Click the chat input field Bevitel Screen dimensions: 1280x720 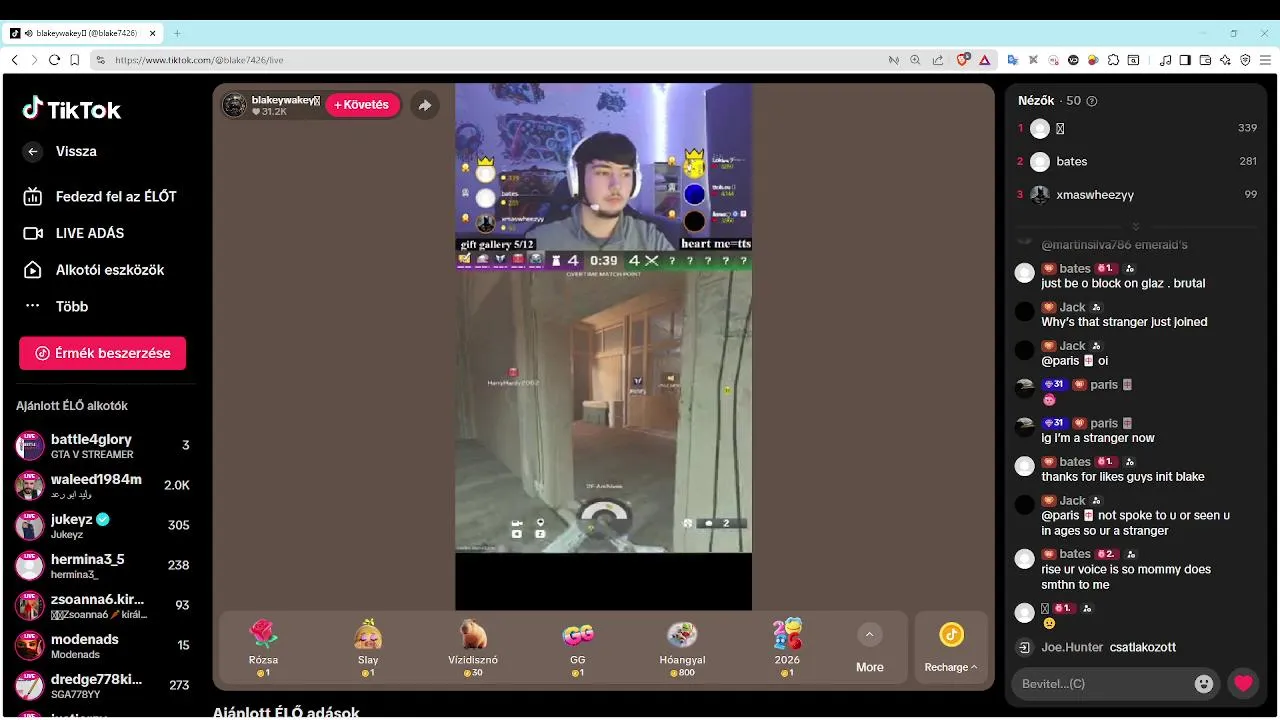click(1103, 684)
